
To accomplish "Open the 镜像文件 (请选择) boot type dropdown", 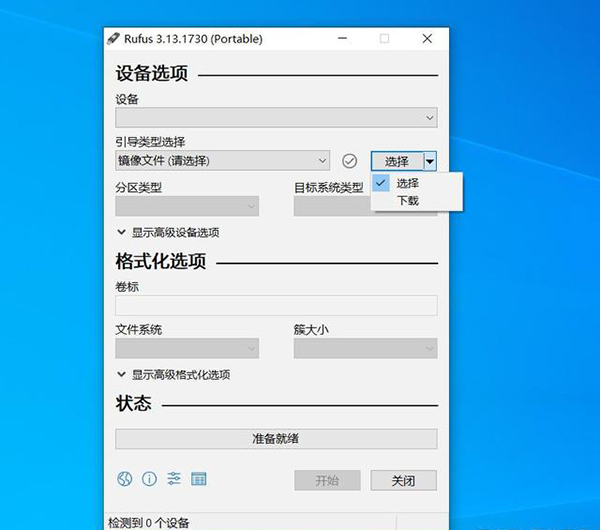I will pos(222,161).
